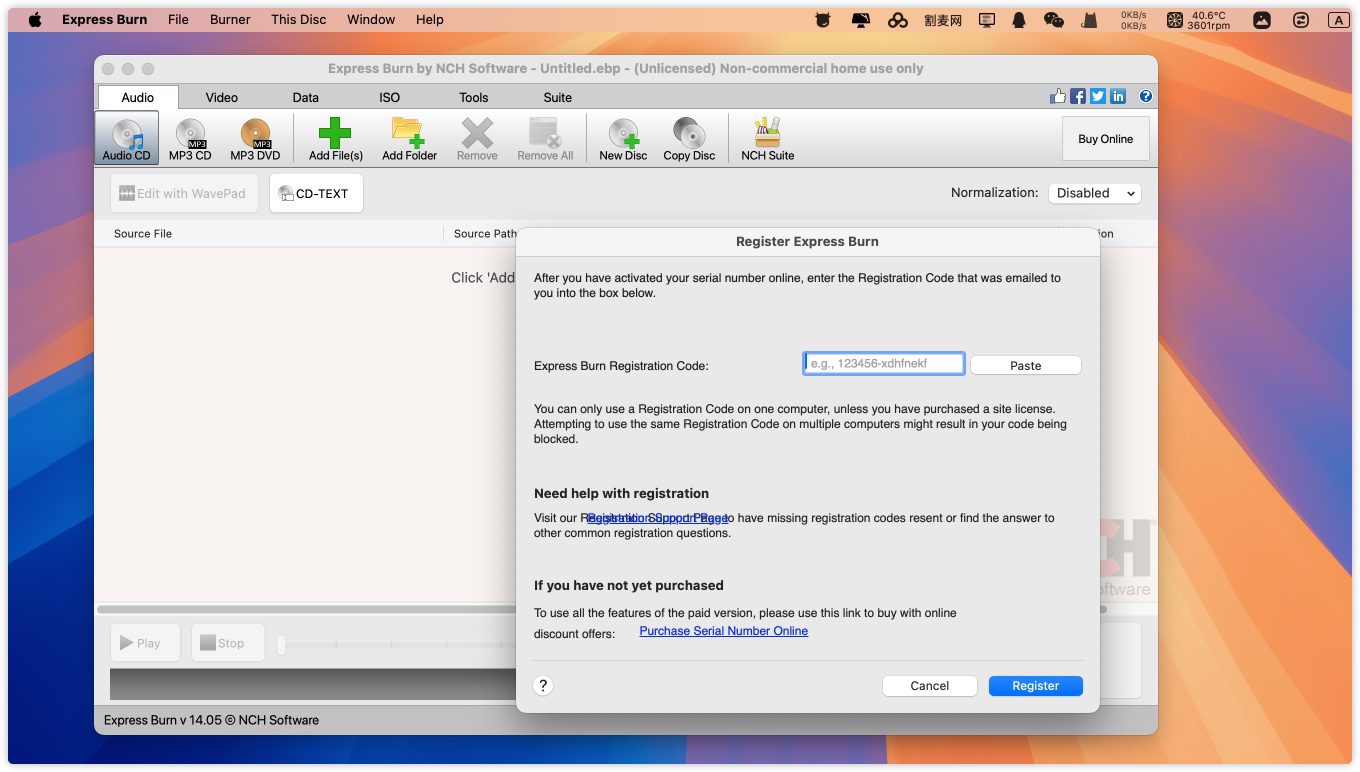Click the Paste button beside the code field
This screenshot has height=772, width=1360.
click(1025, 366)
